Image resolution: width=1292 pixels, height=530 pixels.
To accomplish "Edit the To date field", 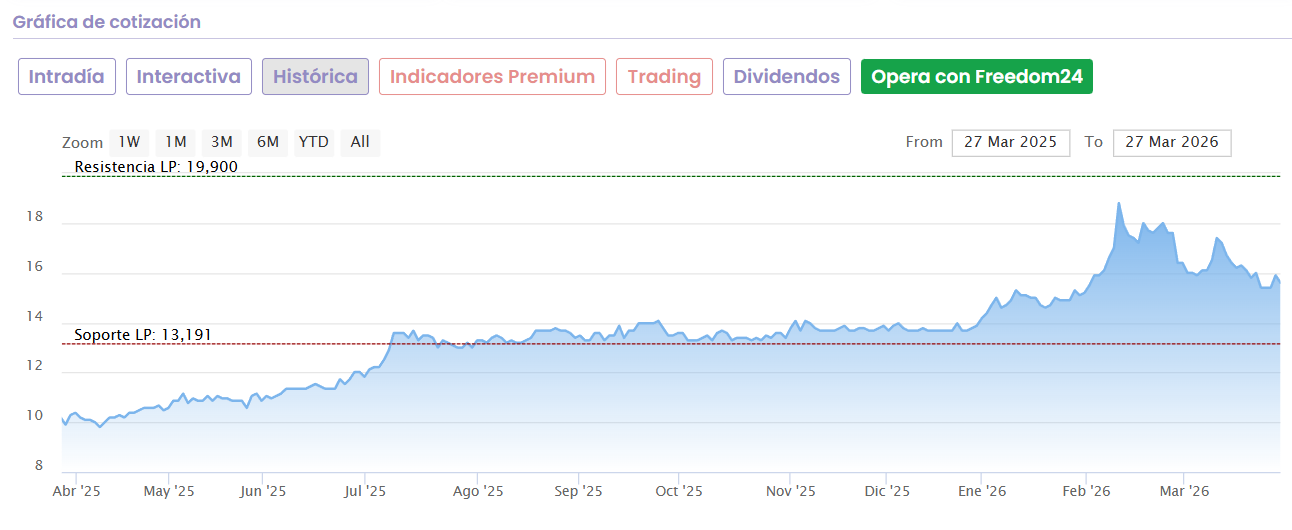I will (1171, 142).
